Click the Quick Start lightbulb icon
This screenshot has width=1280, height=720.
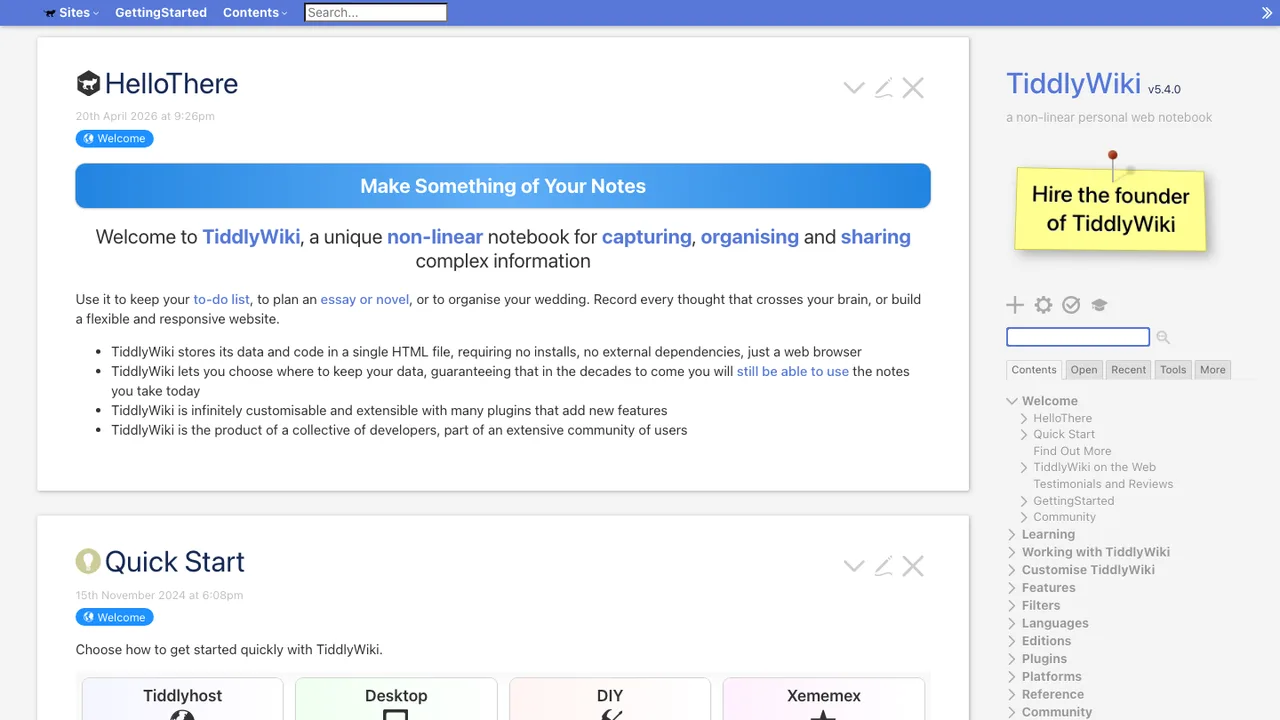coord(88,561)
